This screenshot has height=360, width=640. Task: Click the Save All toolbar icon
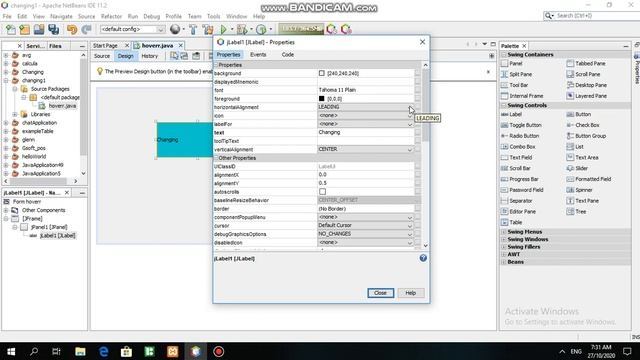pos(53,29)
